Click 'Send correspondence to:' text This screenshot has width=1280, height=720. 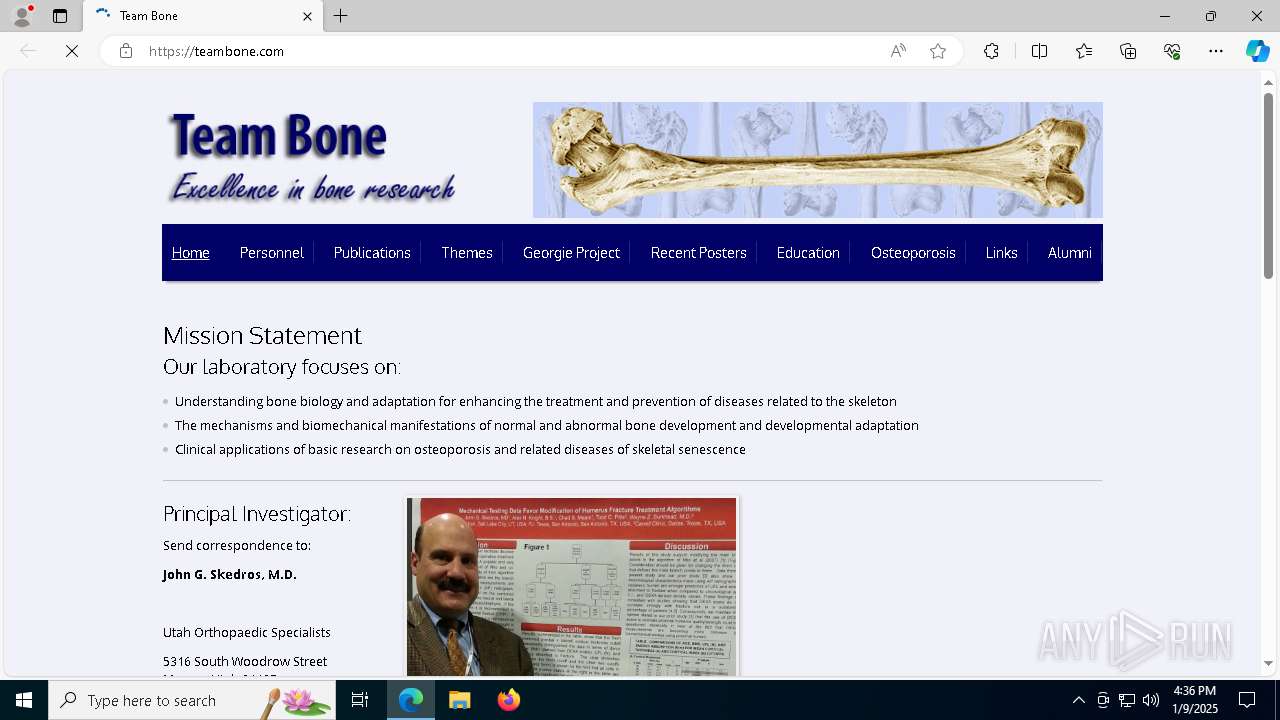pyautogui.click(x=237, y=545)
